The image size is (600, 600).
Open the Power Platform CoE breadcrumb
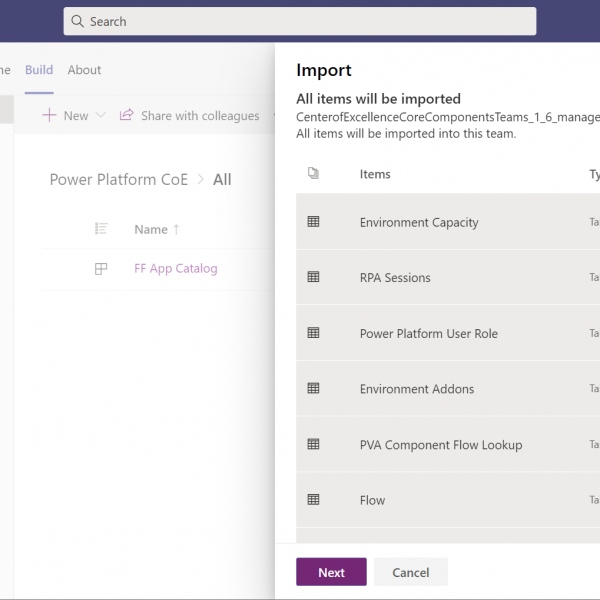(119, 179)
